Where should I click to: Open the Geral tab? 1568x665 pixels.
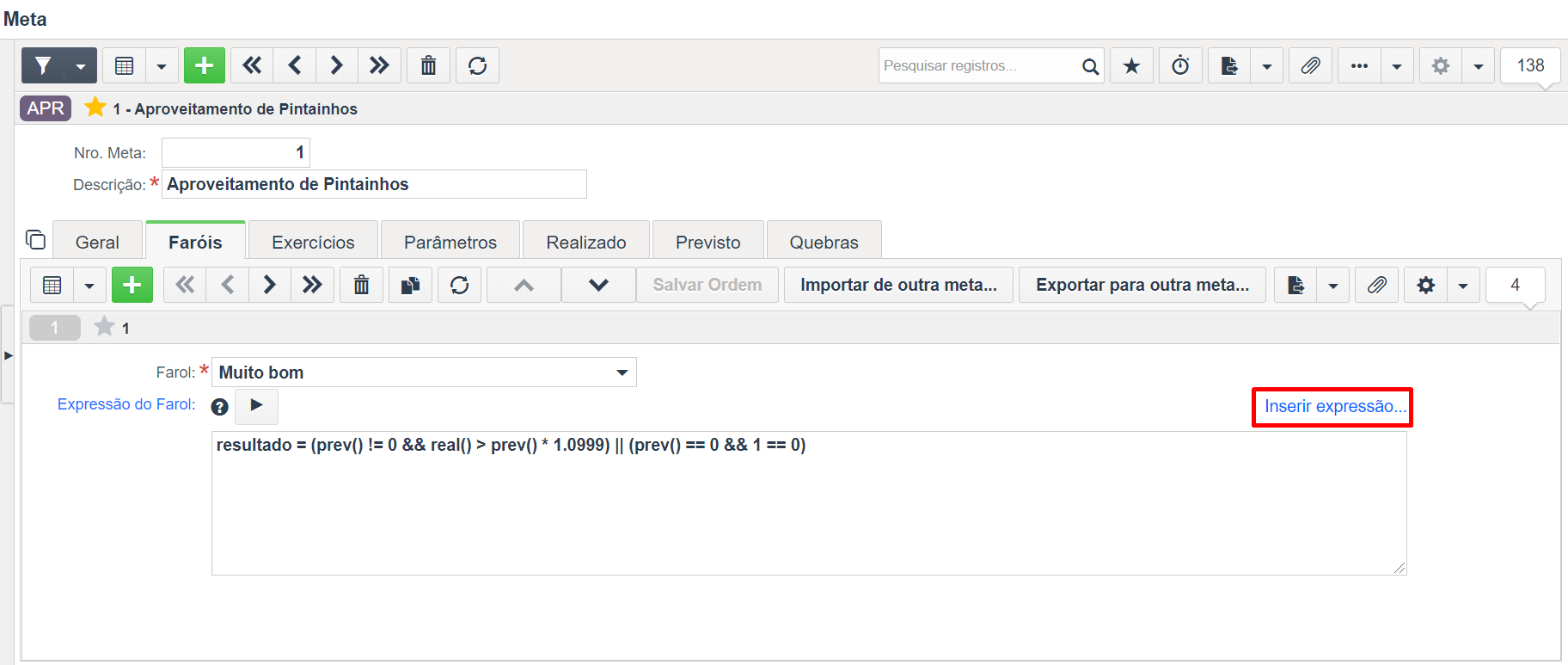[x=97, y=242]
